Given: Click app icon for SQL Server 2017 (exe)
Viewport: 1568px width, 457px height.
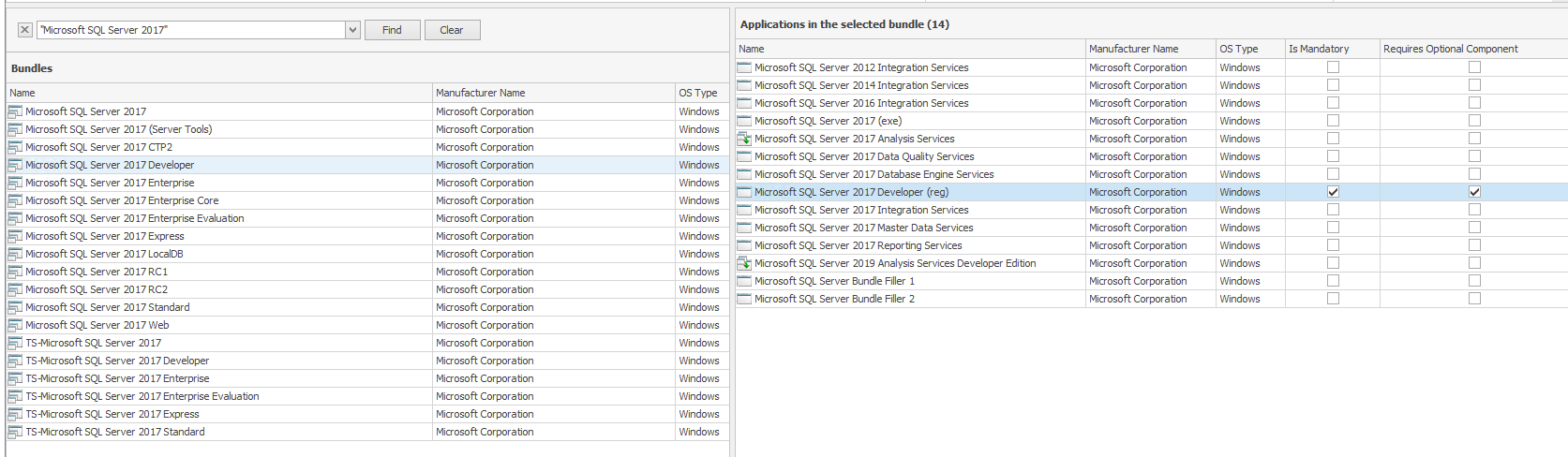Looking at the screenshot, I should click(x=744, y=121).
